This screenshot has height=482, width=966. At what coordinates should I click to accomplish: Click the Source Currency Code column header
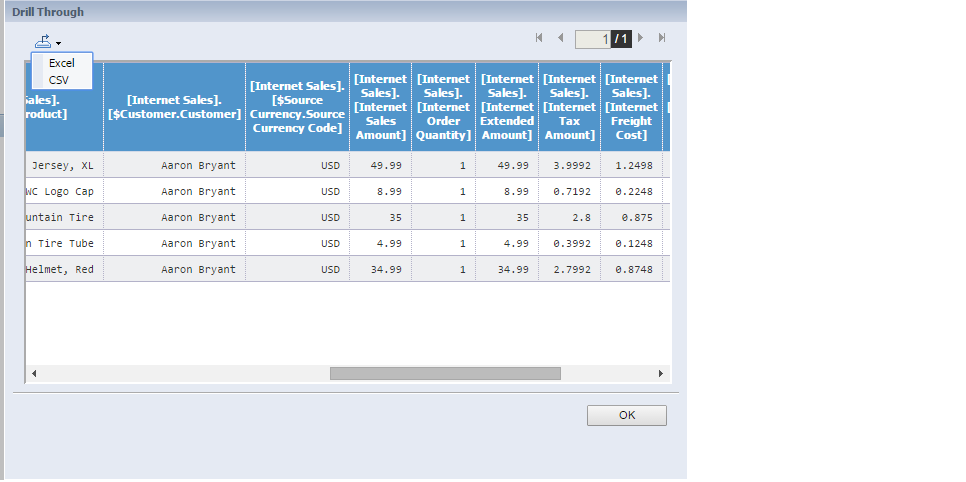click(297, 107)
